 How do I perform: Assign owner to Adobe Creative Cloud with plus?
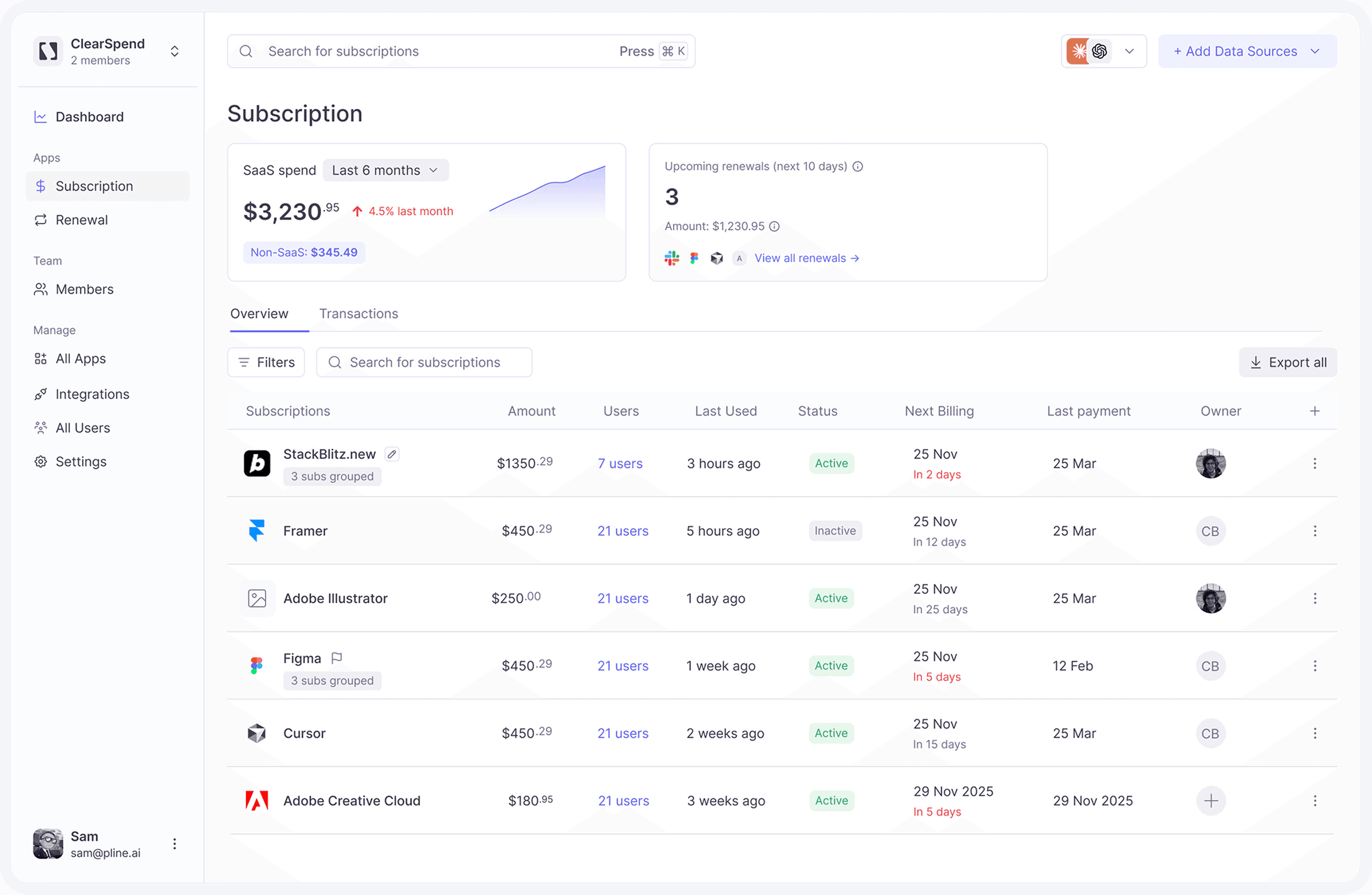1211,801
